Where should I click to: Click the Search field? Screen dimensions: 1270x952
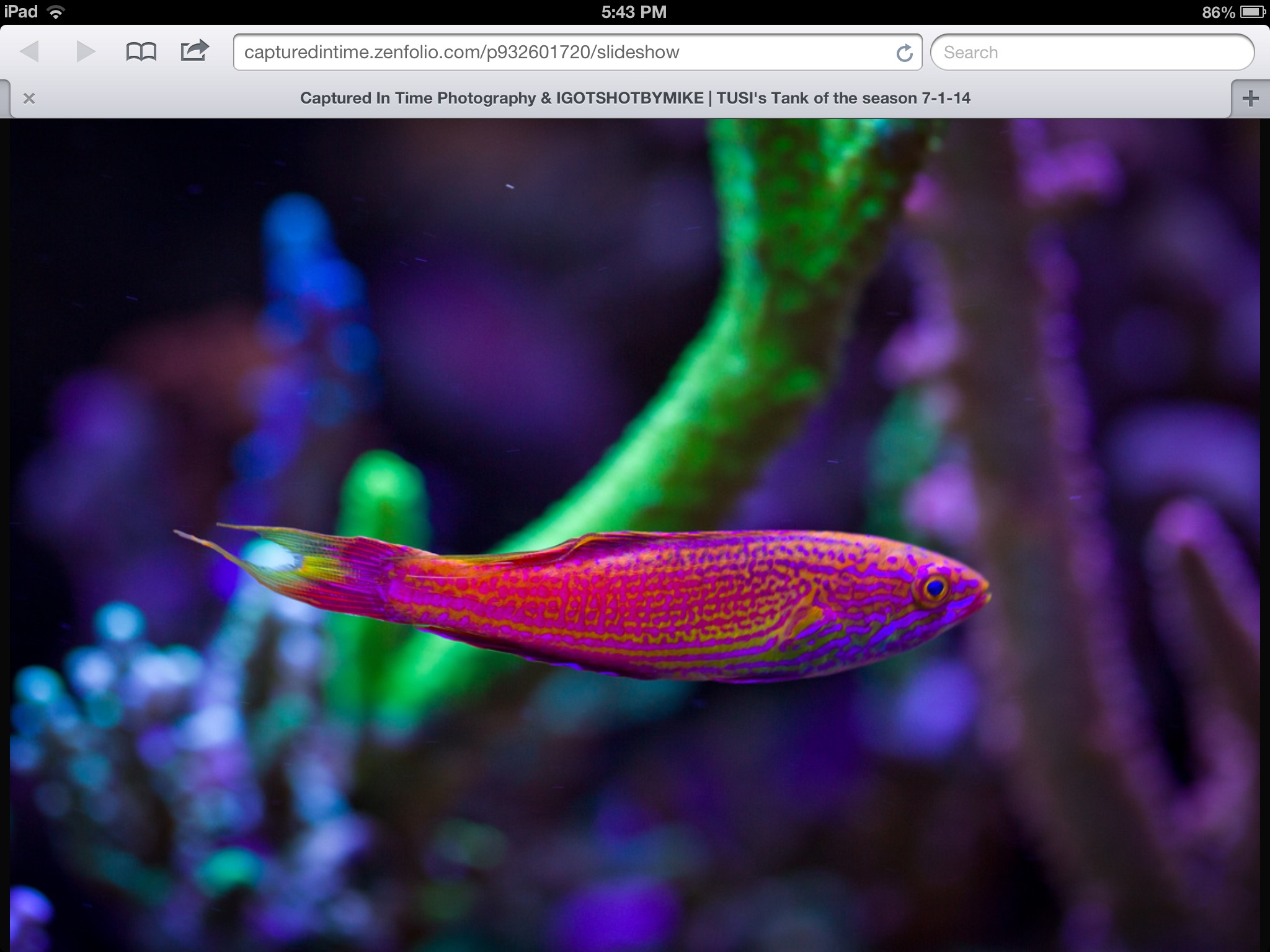click(1092, 52)
